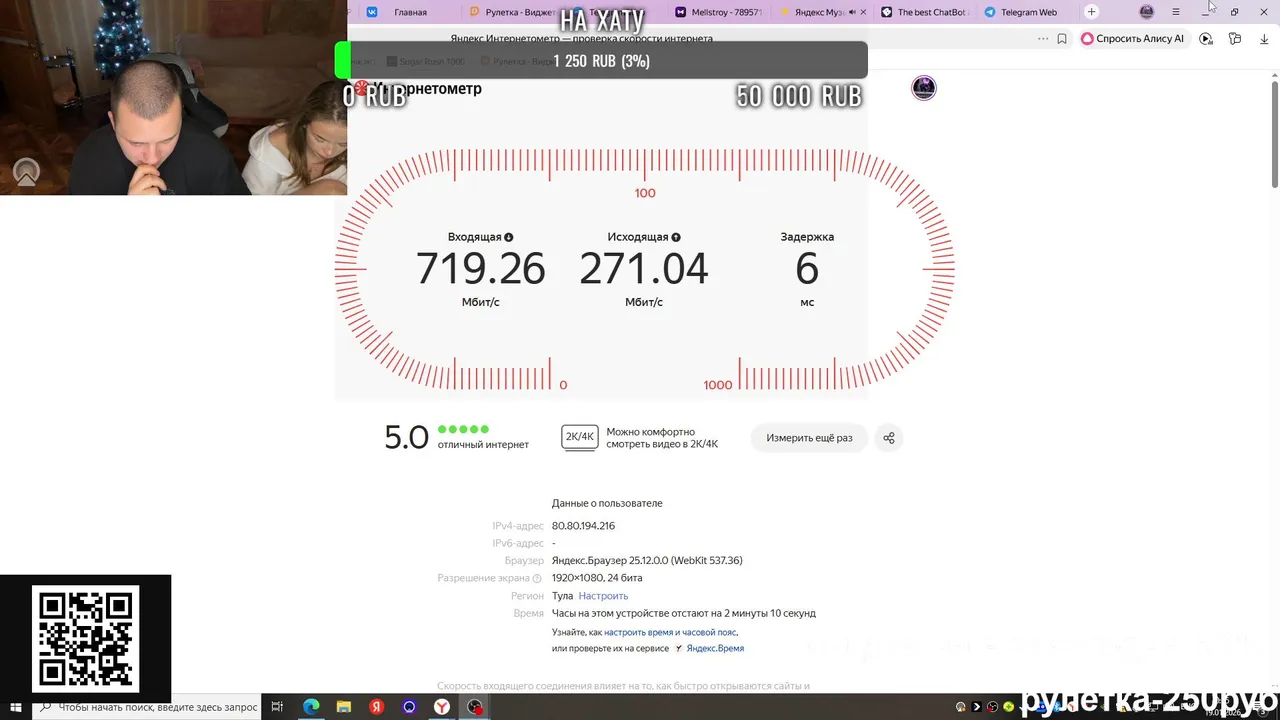Open red Yandex app in taskbar

pyautogui.click(x=377, y=707)
